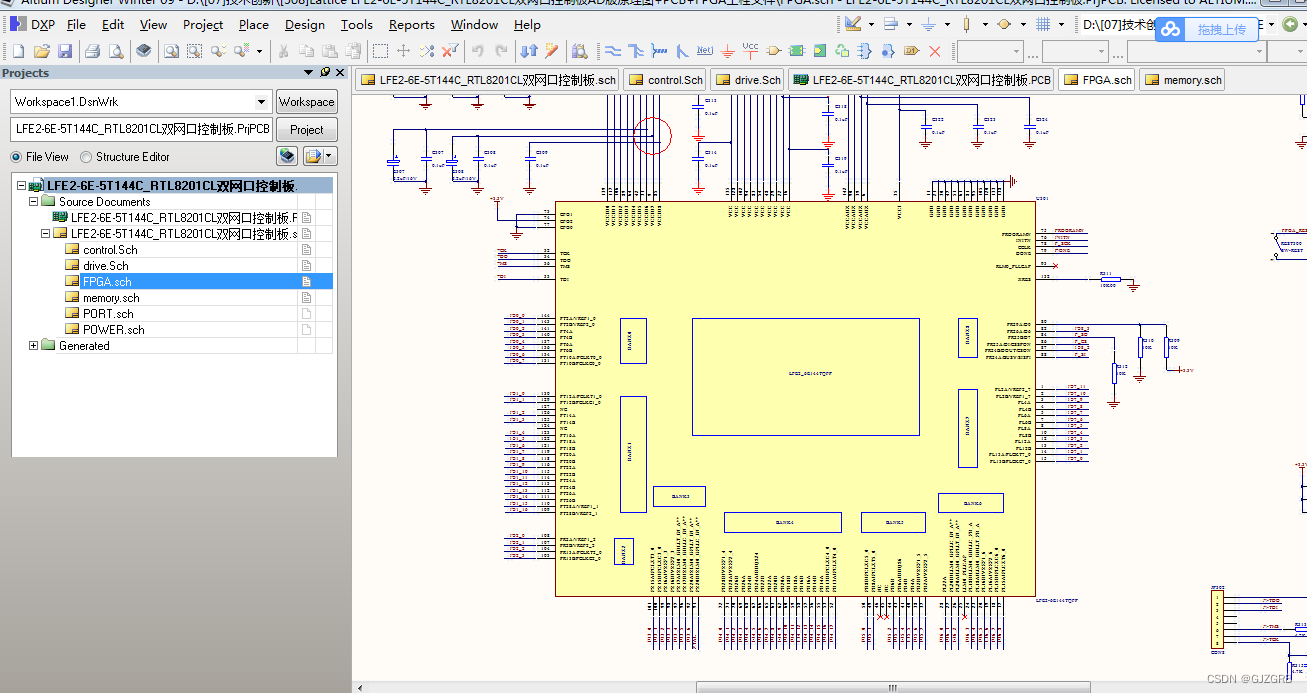Image resolution: width=1307 pixels, height=693 pixels.
Task: Click the Workspace button
Action: (x=306, y=101)
